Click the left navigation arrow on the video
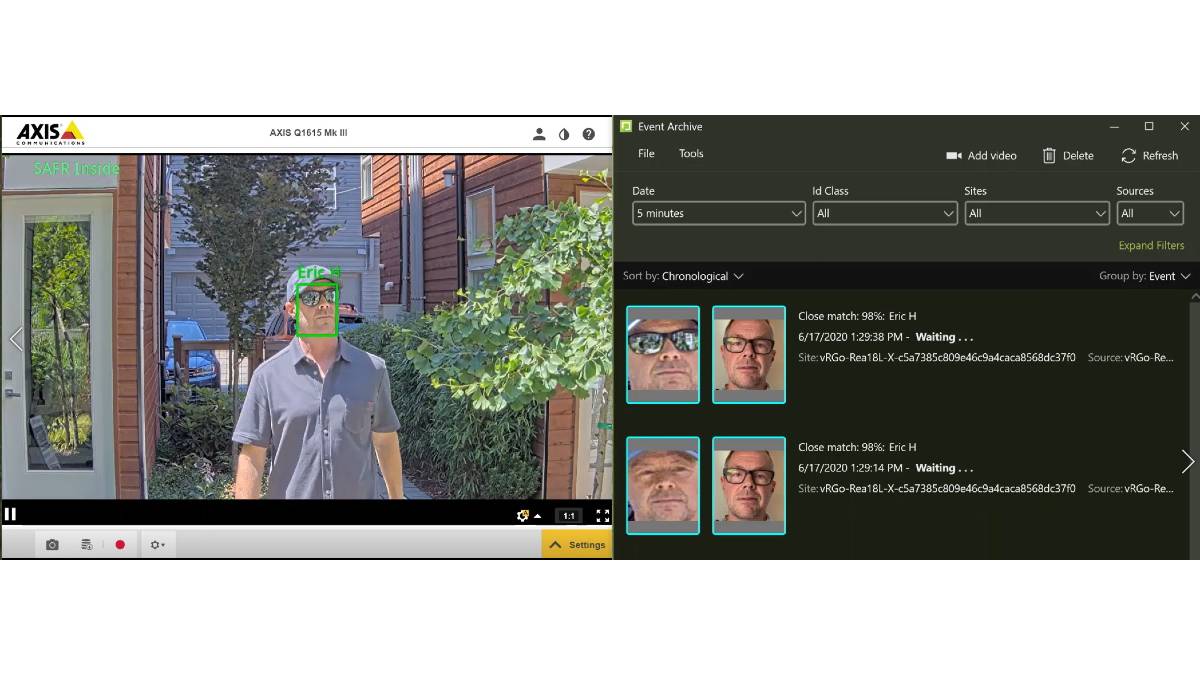The width and height of the screenshot is (1200, 675). 15,339
